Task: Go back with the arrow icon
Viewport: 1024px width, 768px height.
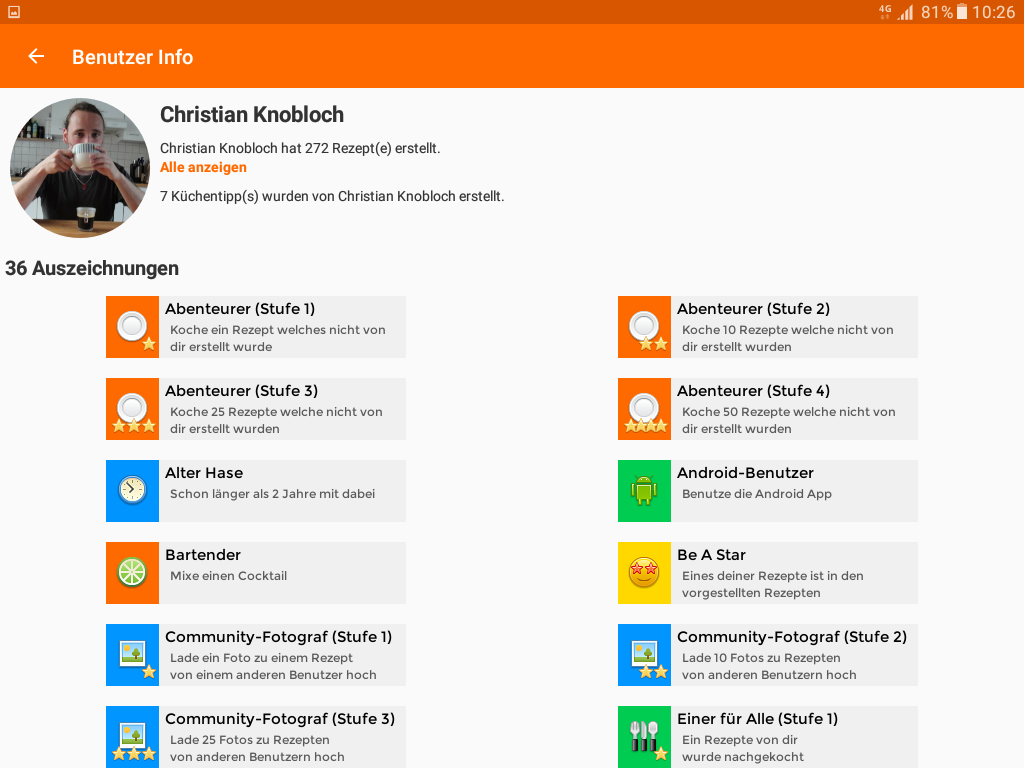Action: coord(36,57)
